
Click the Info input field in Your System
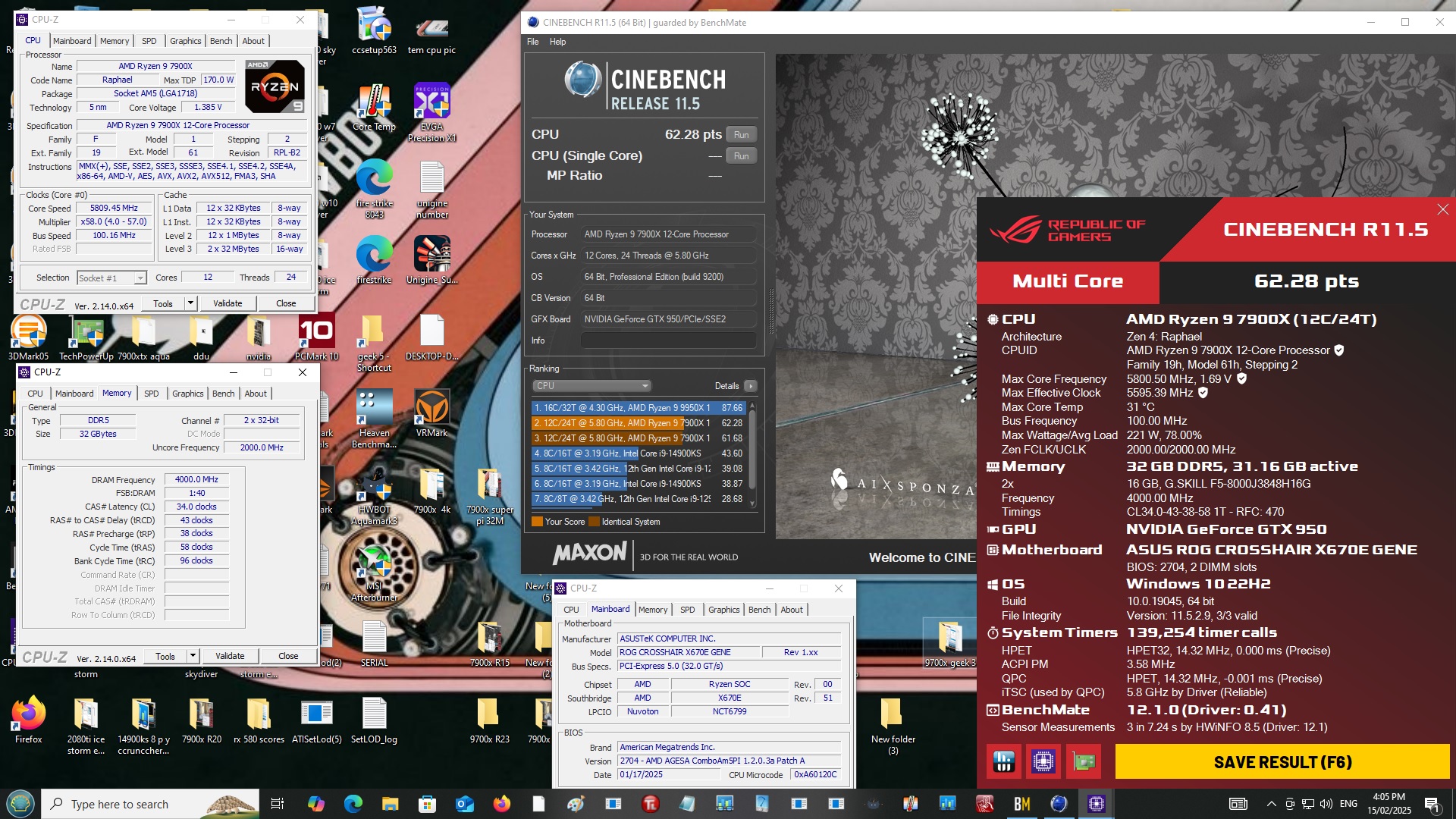click(668, 340)
